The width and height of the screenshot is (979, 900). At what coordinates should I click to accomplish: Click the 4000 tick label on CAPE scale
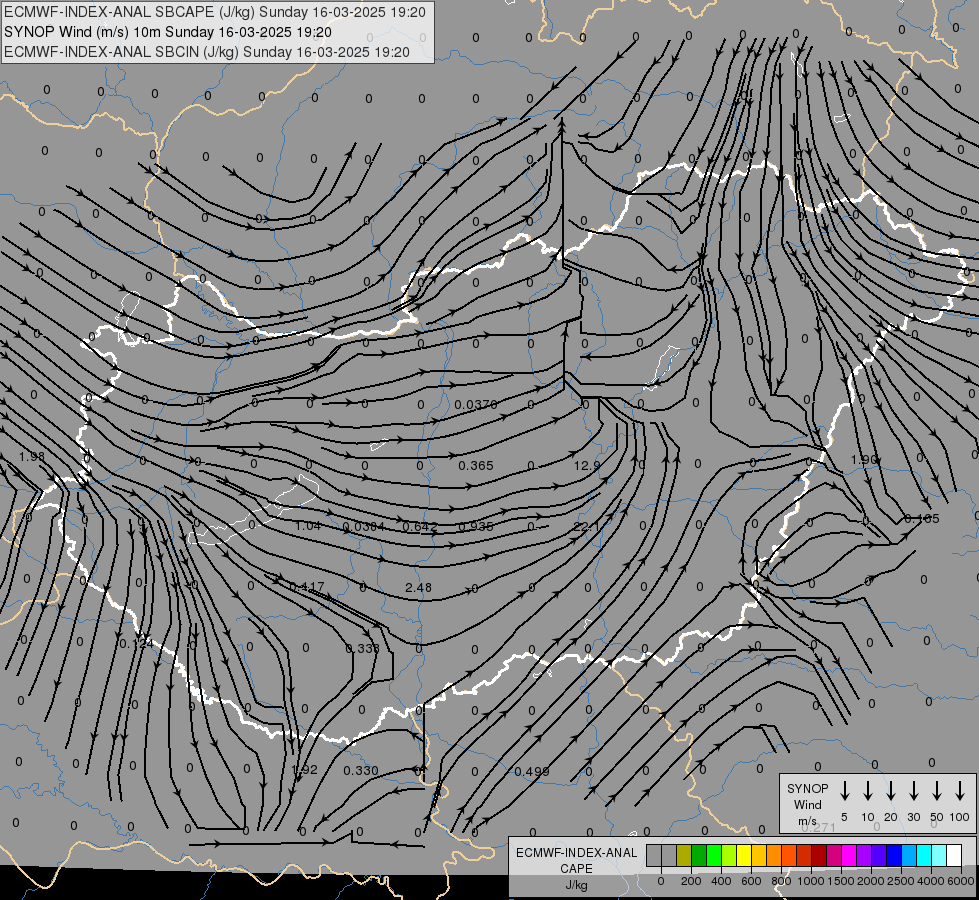931,881
